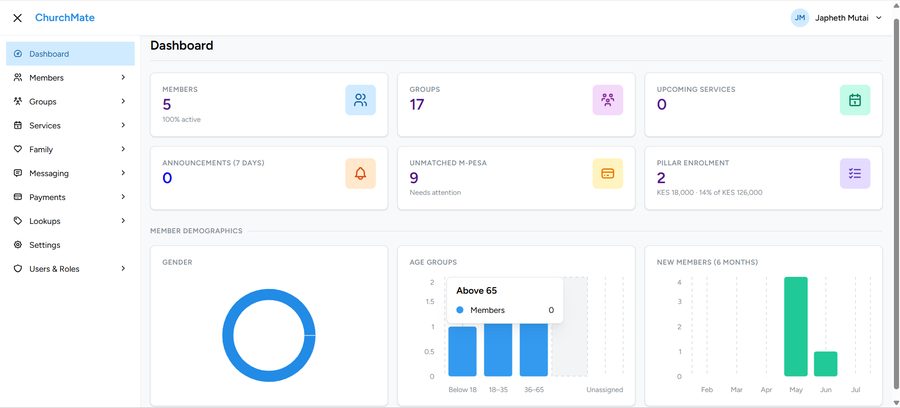Click the Services calendar icon in sidebar

pos(18,125)
